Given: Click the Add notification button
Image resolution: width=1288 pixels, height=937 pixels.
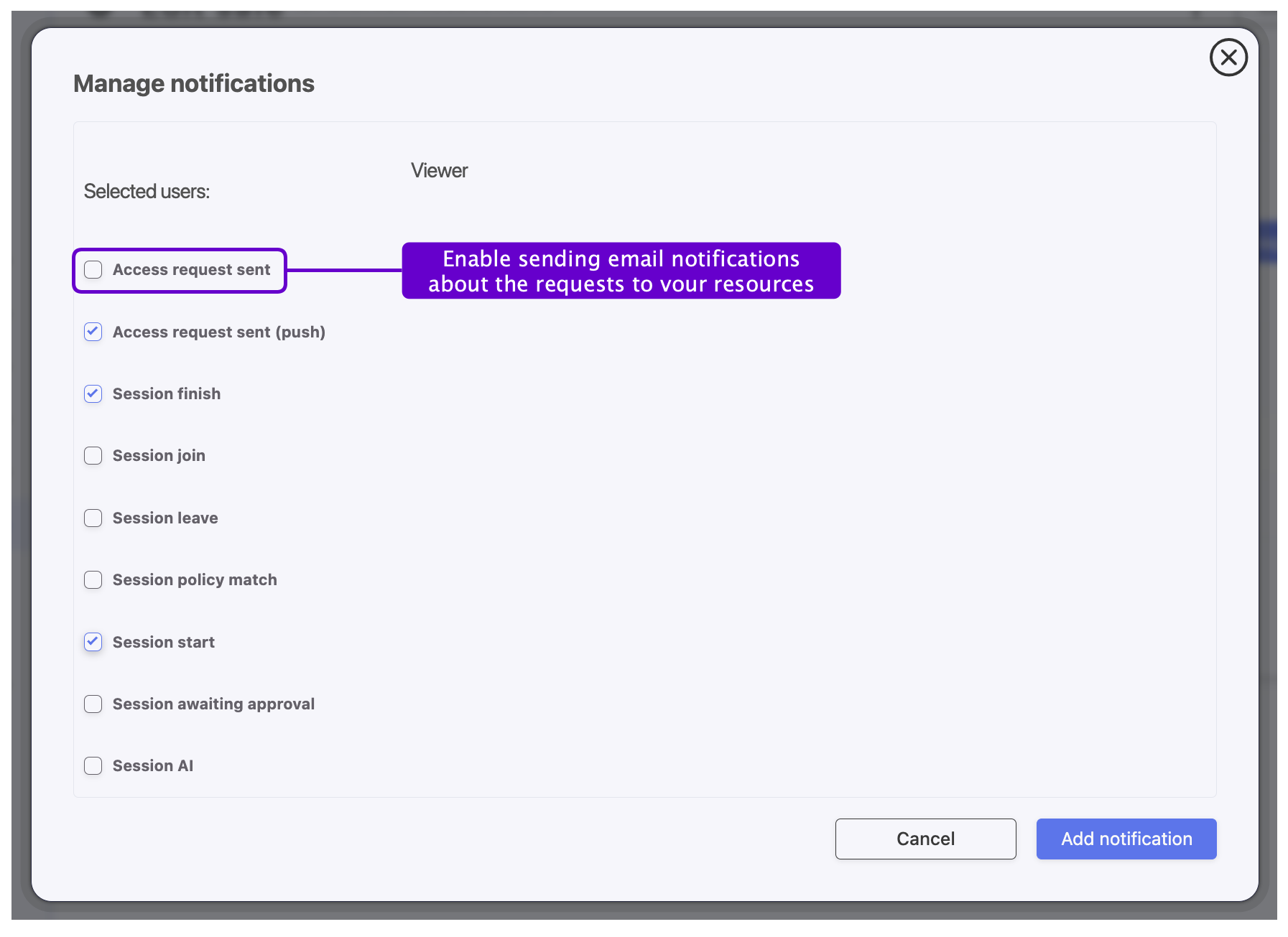Looking at the screenshot, I should 1126,839.
